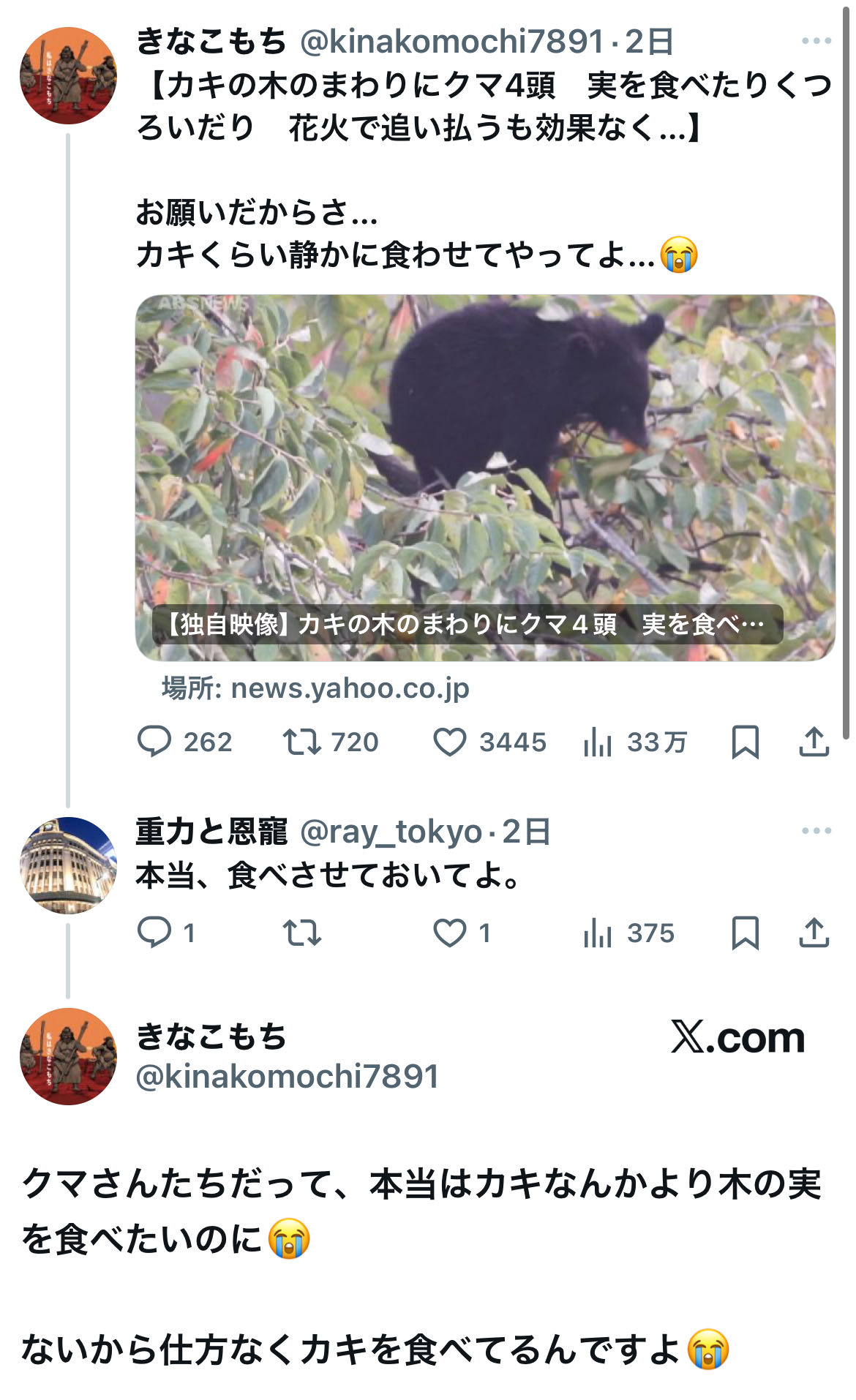Tap the top きなこもち profile avatar
856x1400 pixels.
click(x=68, y=75)
